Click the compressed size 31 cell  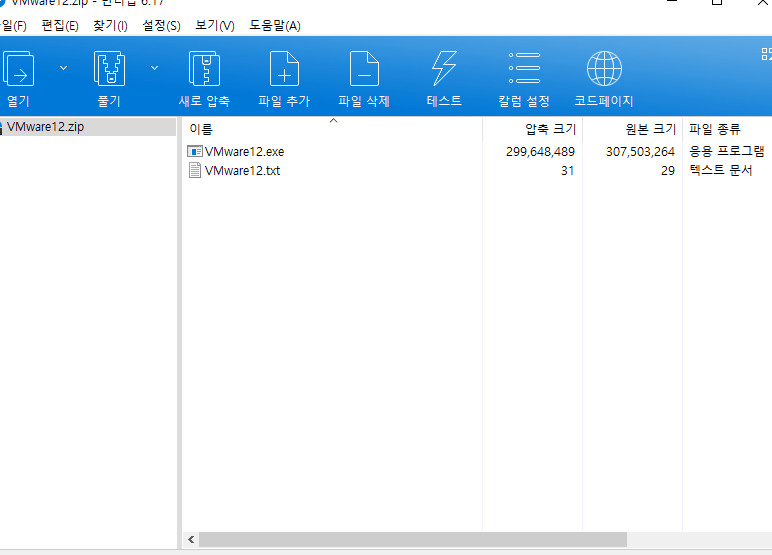click(568, 171)
